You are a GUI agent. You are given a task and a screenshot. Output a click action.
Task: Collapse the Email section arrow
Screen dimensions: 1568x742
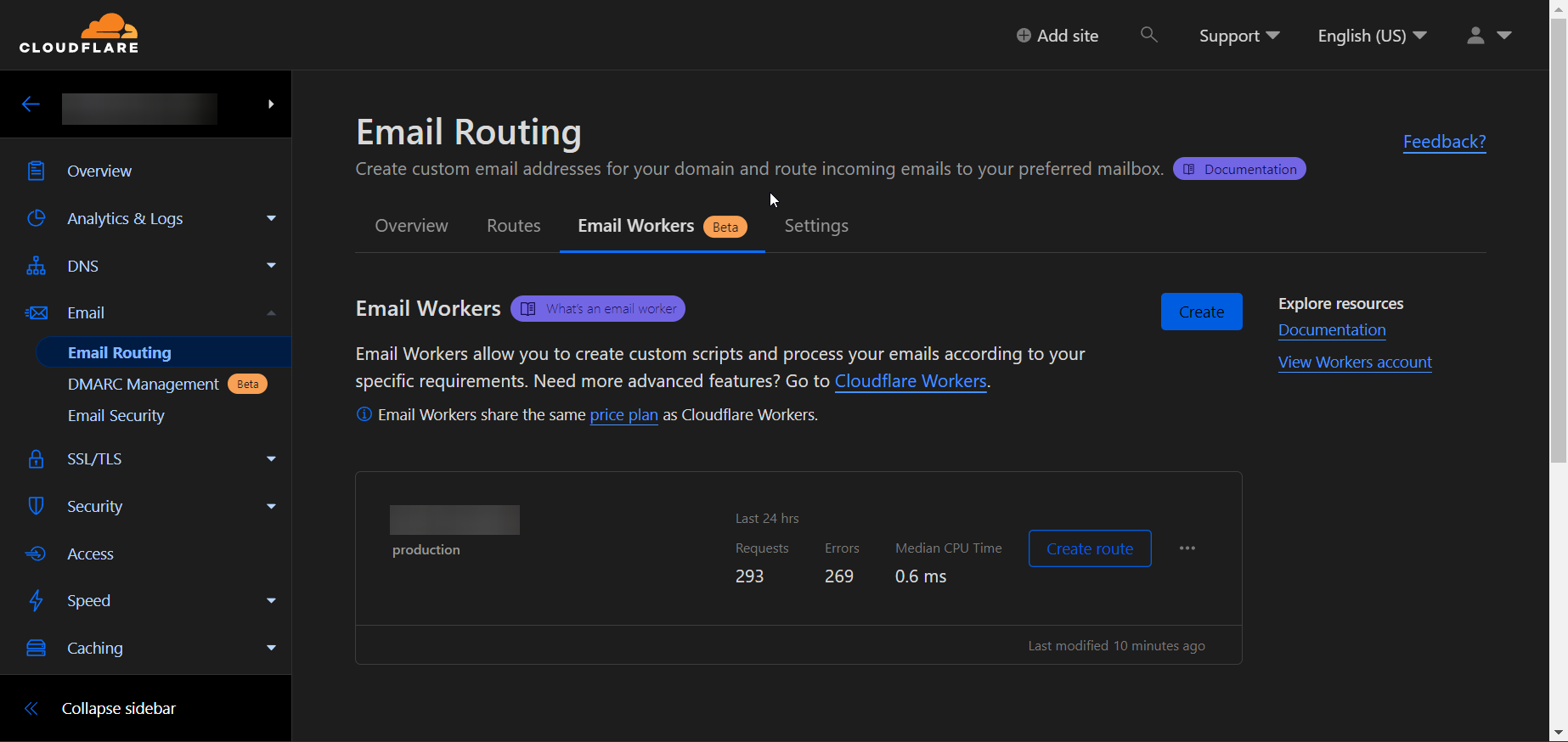[271, 312]
